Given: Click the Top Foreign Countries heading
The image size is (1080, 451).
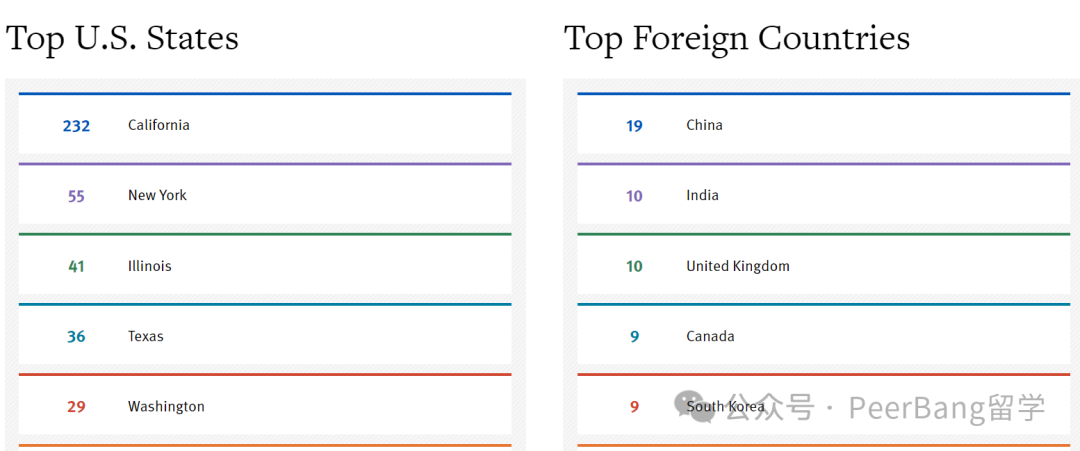Looking at the screenshot, I should coord(737,39).
